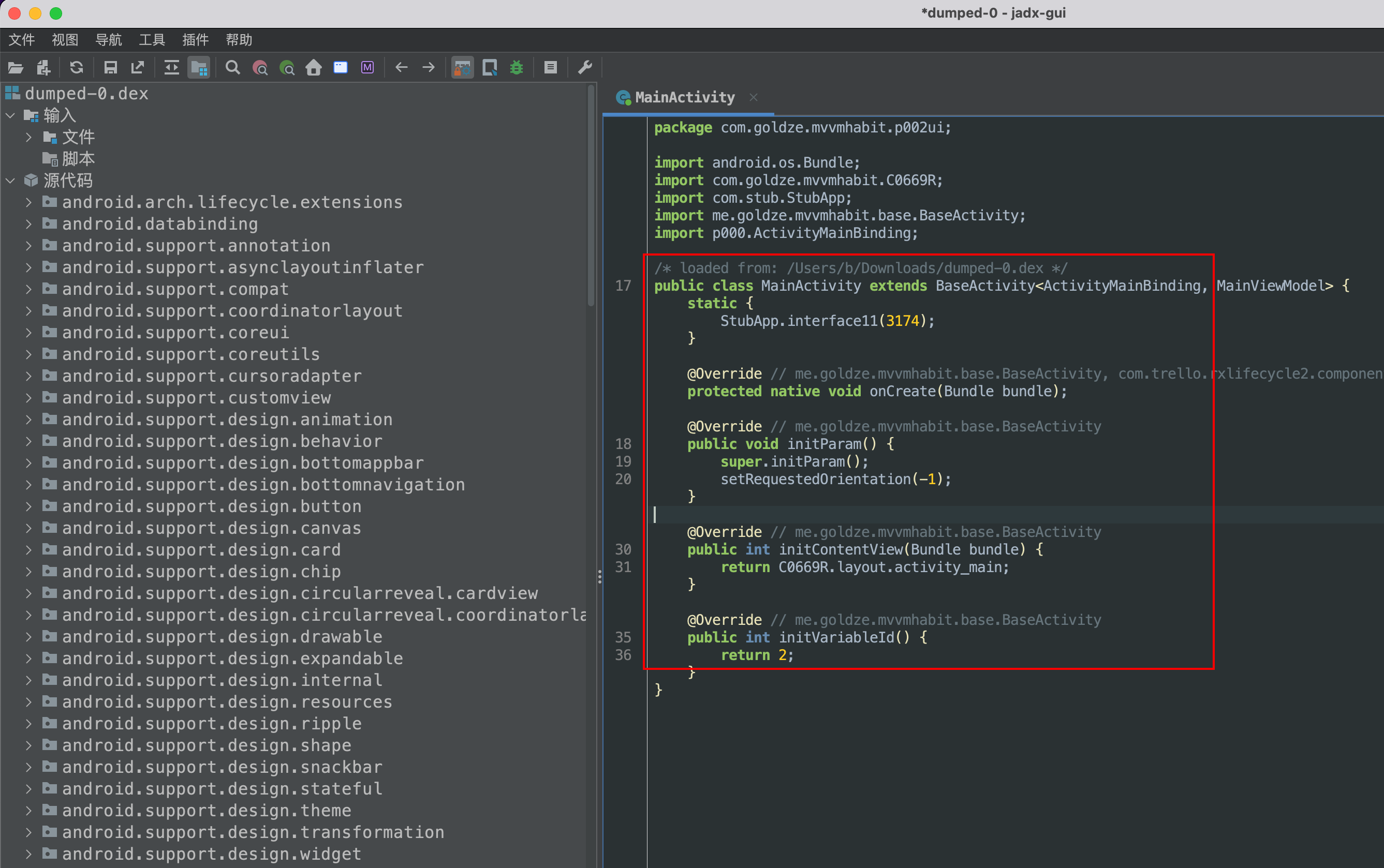This screenshot has height=868, width=1384.
Task: Click the green class search icon
Action: coord(287,68)
